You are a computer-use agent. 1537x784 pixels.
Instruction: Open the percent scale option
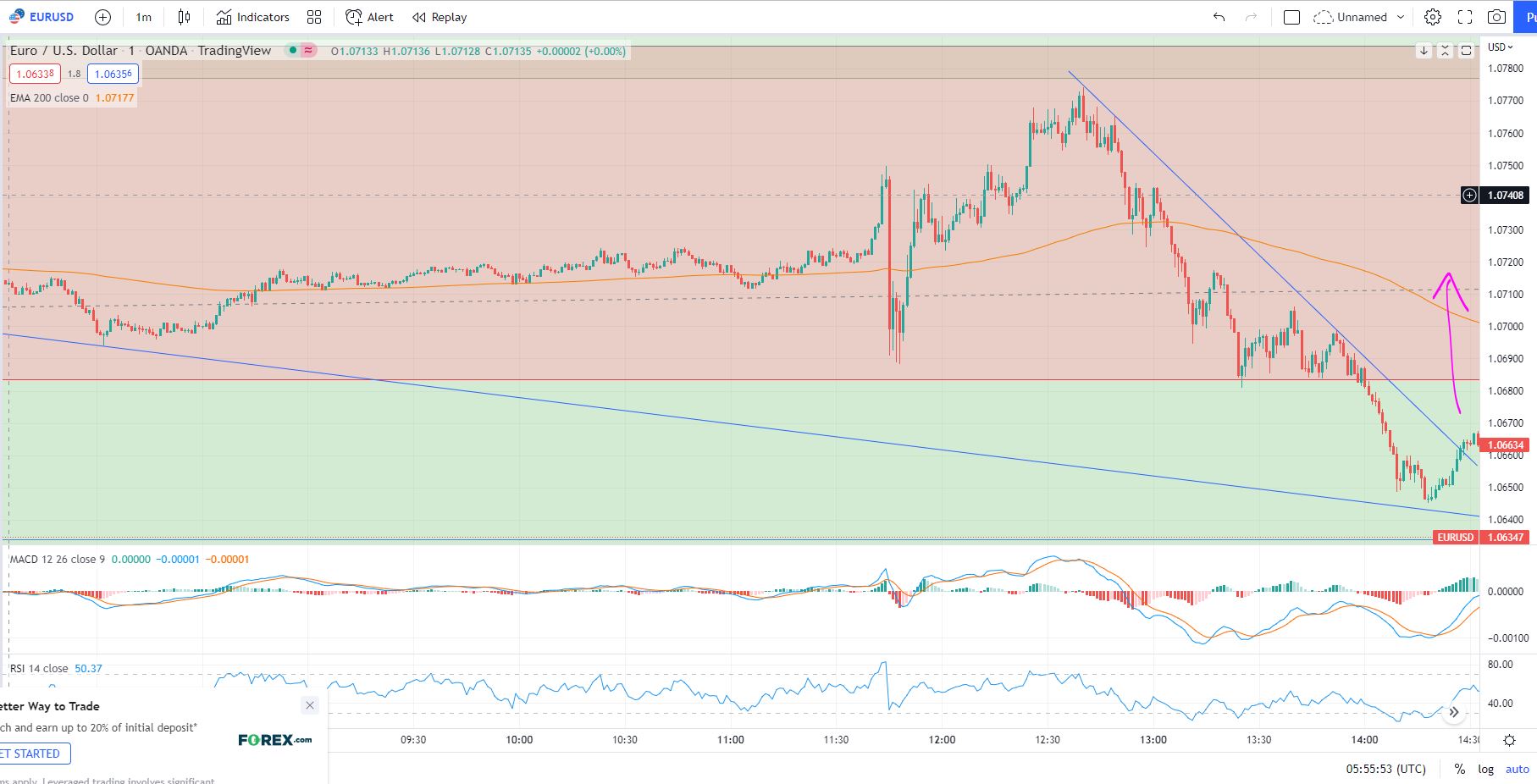(x=1458, y=769)
